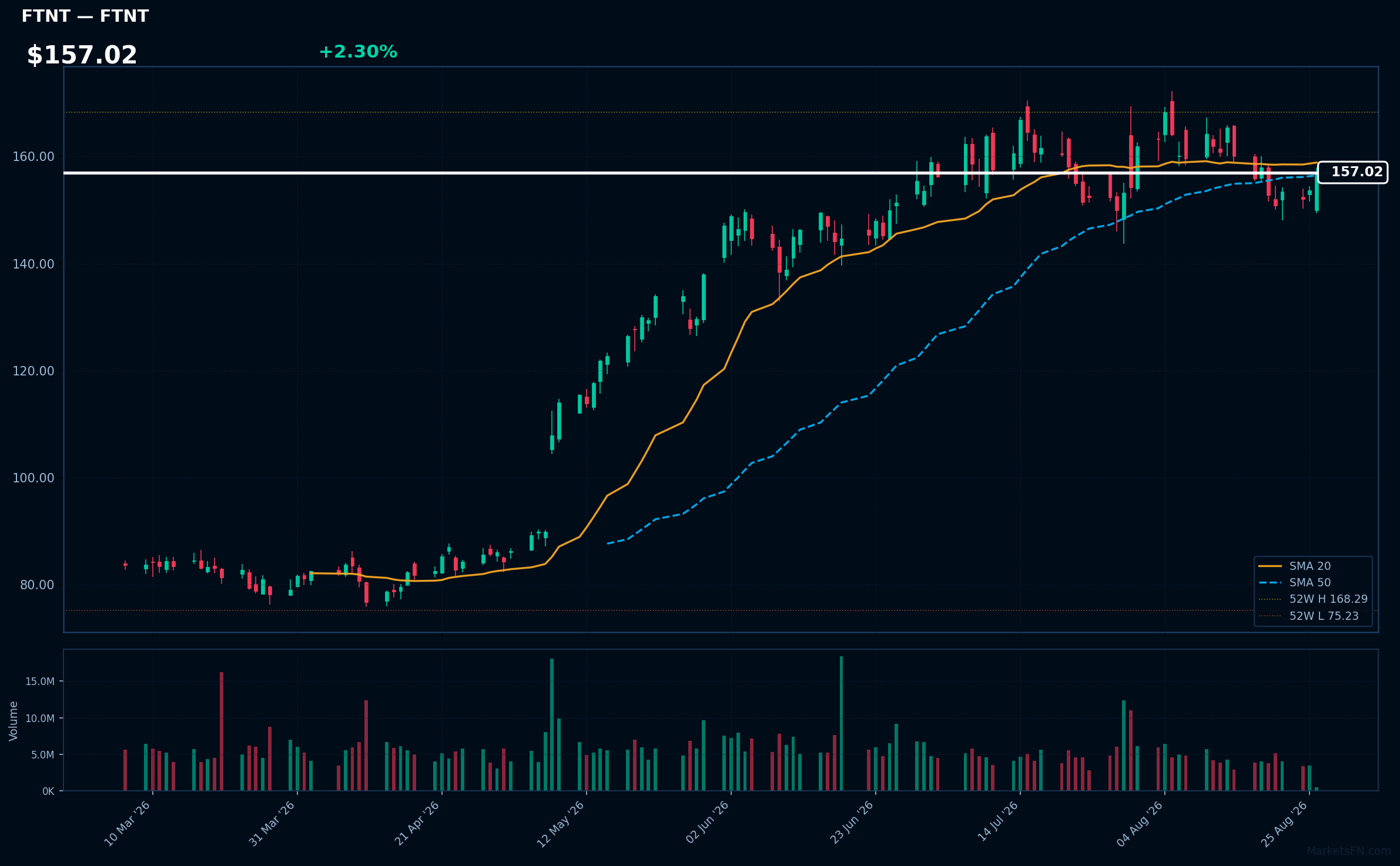
Task: Click the 160.00 price axis label
Action: (x=34, y=157)
